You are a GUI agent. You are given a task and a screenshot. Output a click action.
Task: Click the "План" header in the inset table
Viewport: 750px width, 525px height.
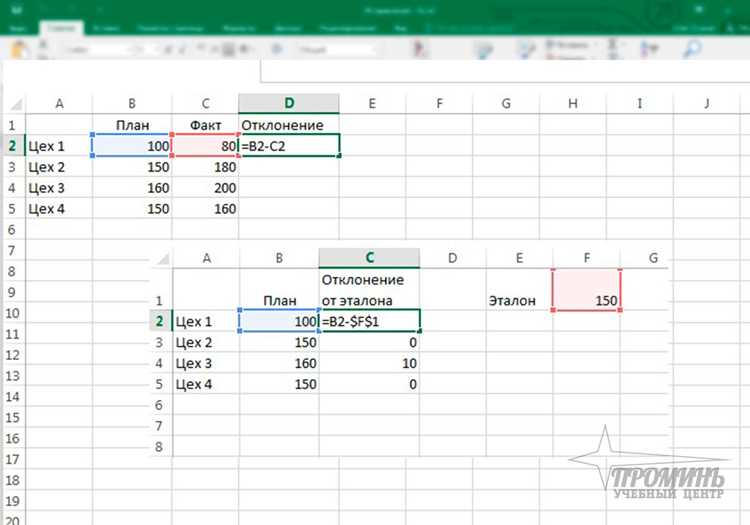[x=279, y=290]
